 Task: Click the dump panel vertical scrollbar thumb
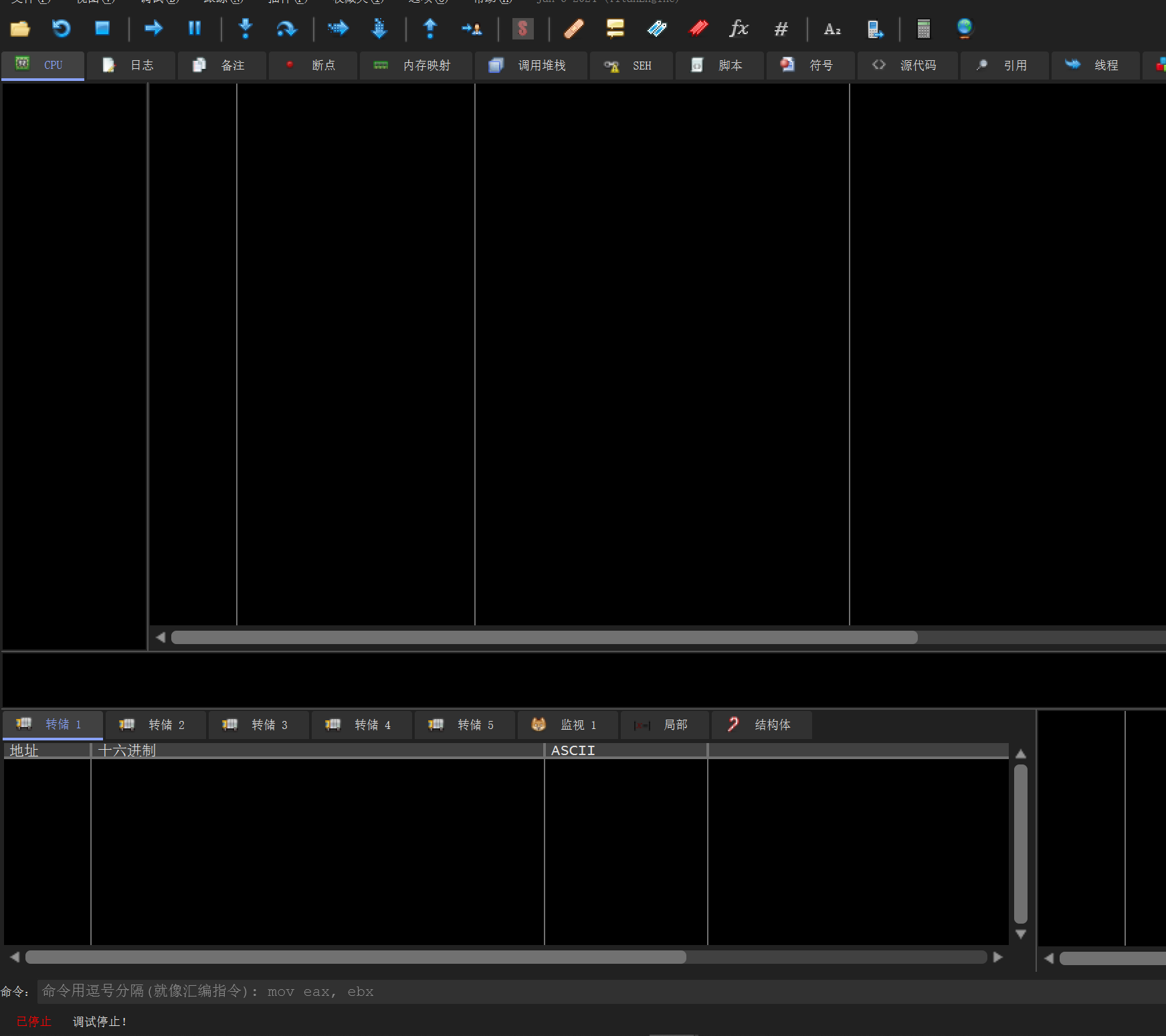[x=1021, y=844]
